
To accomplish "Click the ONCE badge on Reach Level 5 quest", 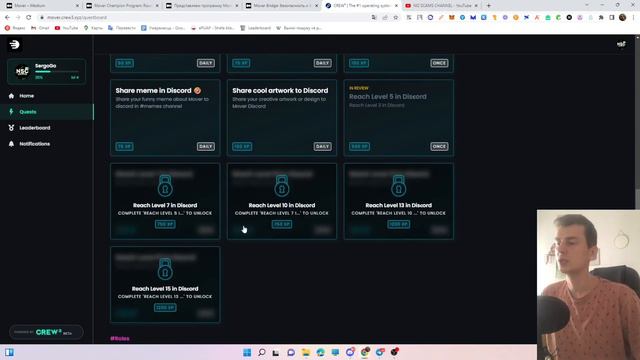I will coord(439,146).
